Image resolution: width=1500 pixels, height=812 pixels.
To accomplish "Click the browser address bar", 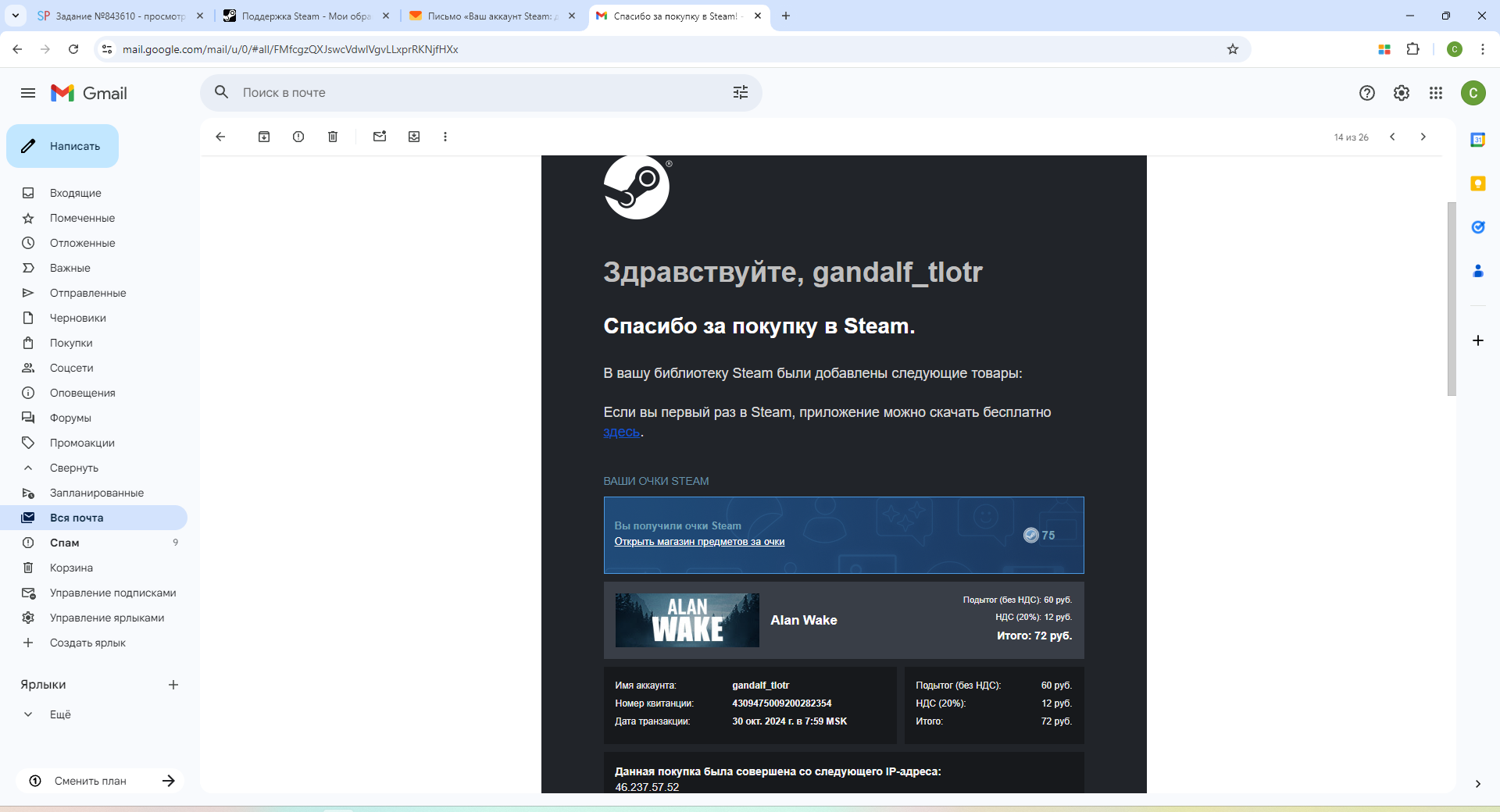I will click(x=672, y=49).
